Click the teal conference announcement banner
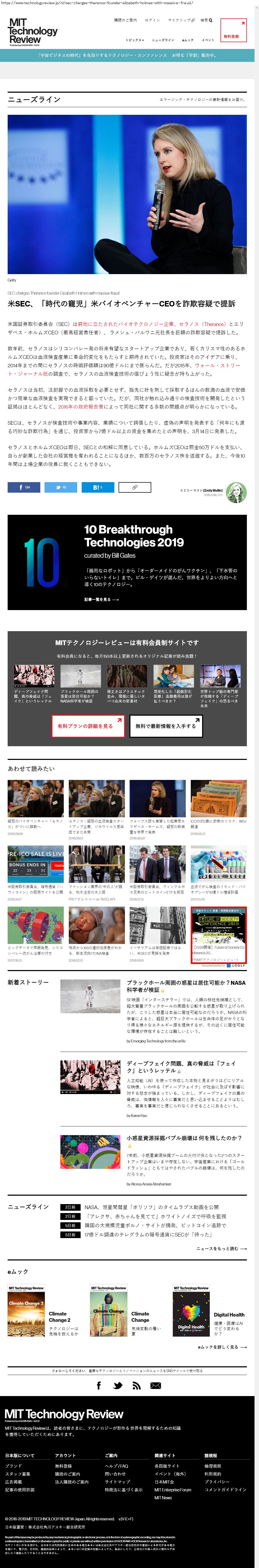This screenshot has height=1568, width=259. tap(127, 55)
